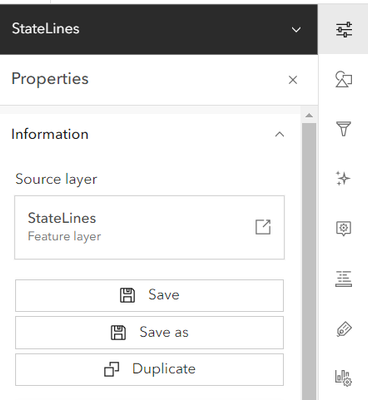Screen dimensions: 368x400
Task: Open the Configure charts icon
Action: coord(344,378)
